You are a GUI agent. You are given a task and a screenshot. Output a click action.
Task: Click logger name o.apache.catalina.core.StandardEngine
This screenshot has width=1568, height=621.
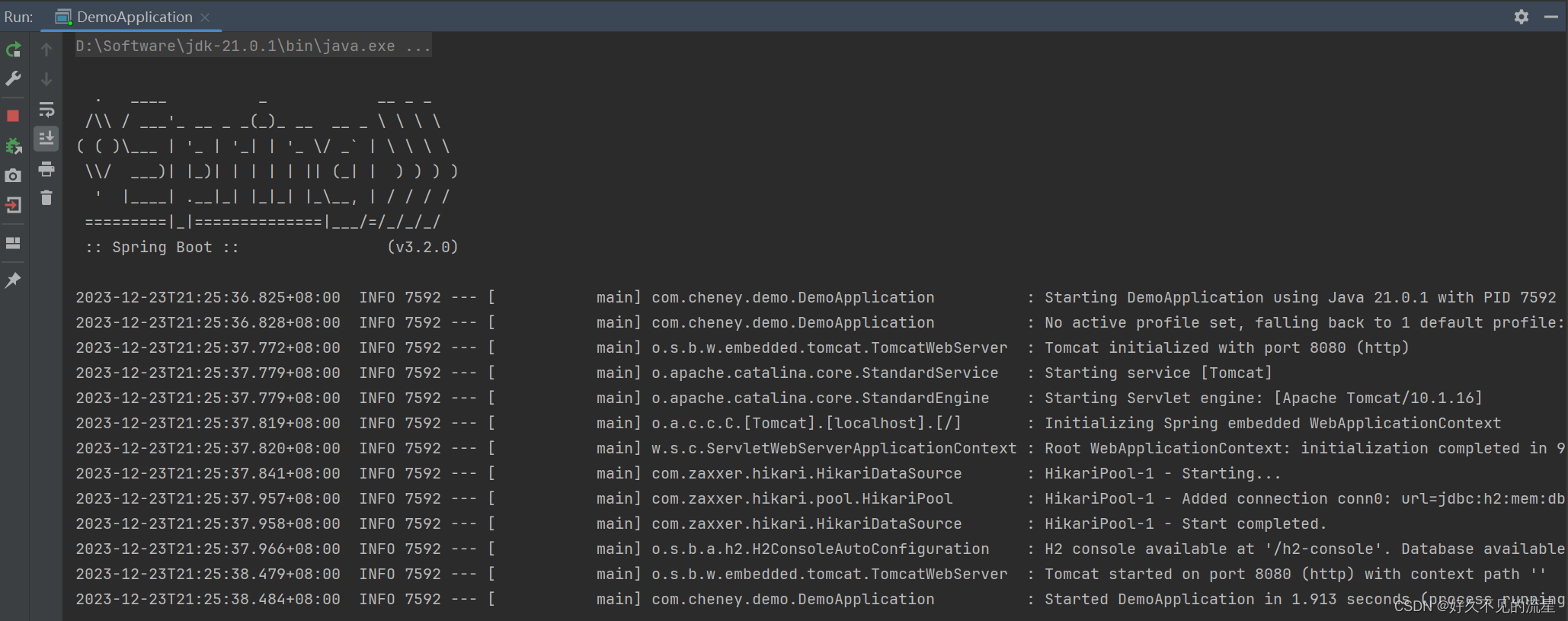coord(821,398)
